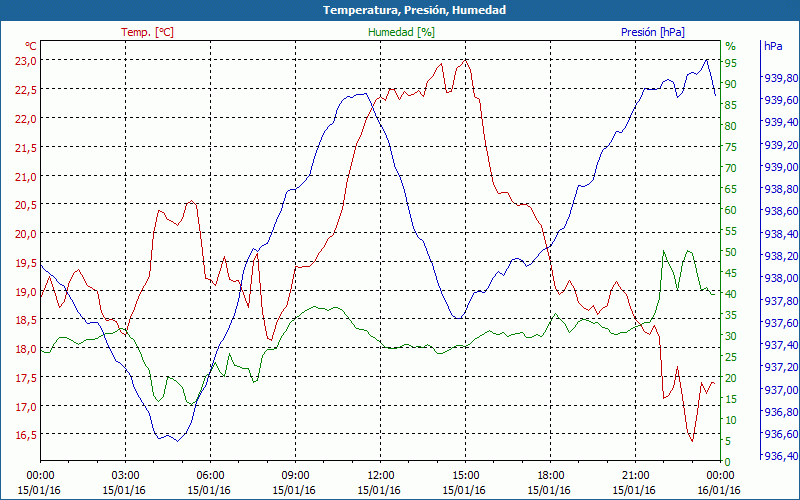This screenshot has width=800, height=500.
Task: Click the 938,00 pressure axis tick
Action: (x=781, y=279)
